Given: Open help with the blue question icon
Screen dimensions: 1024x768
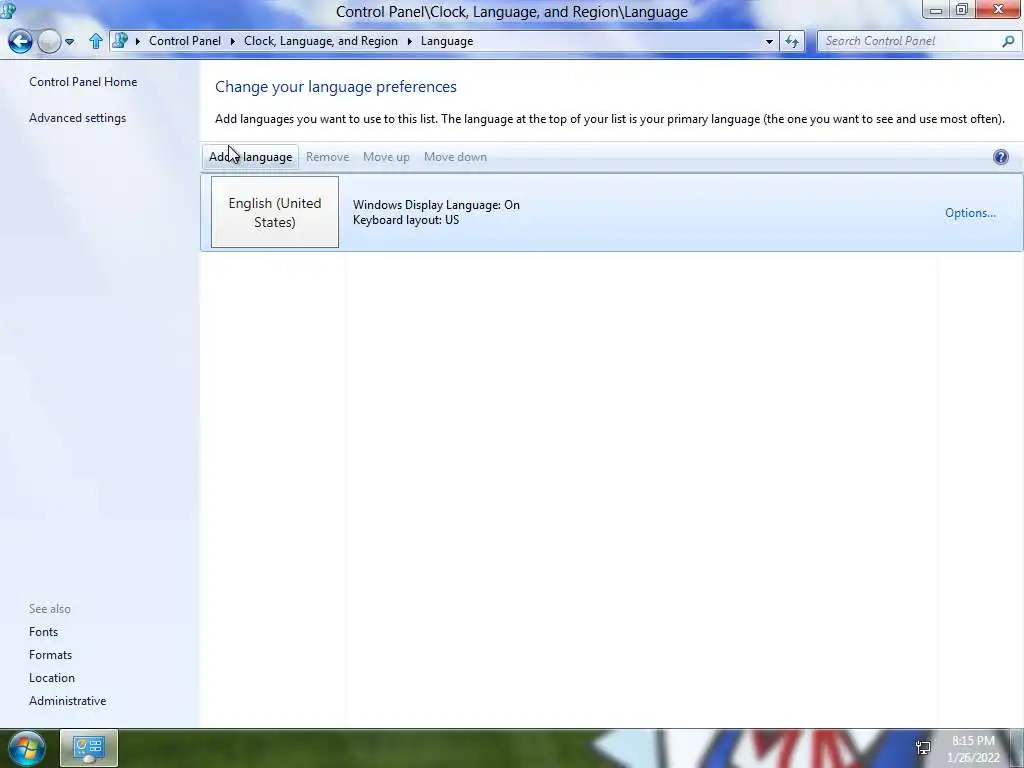Looking at the screenshot, I should tap(1000, 157).
